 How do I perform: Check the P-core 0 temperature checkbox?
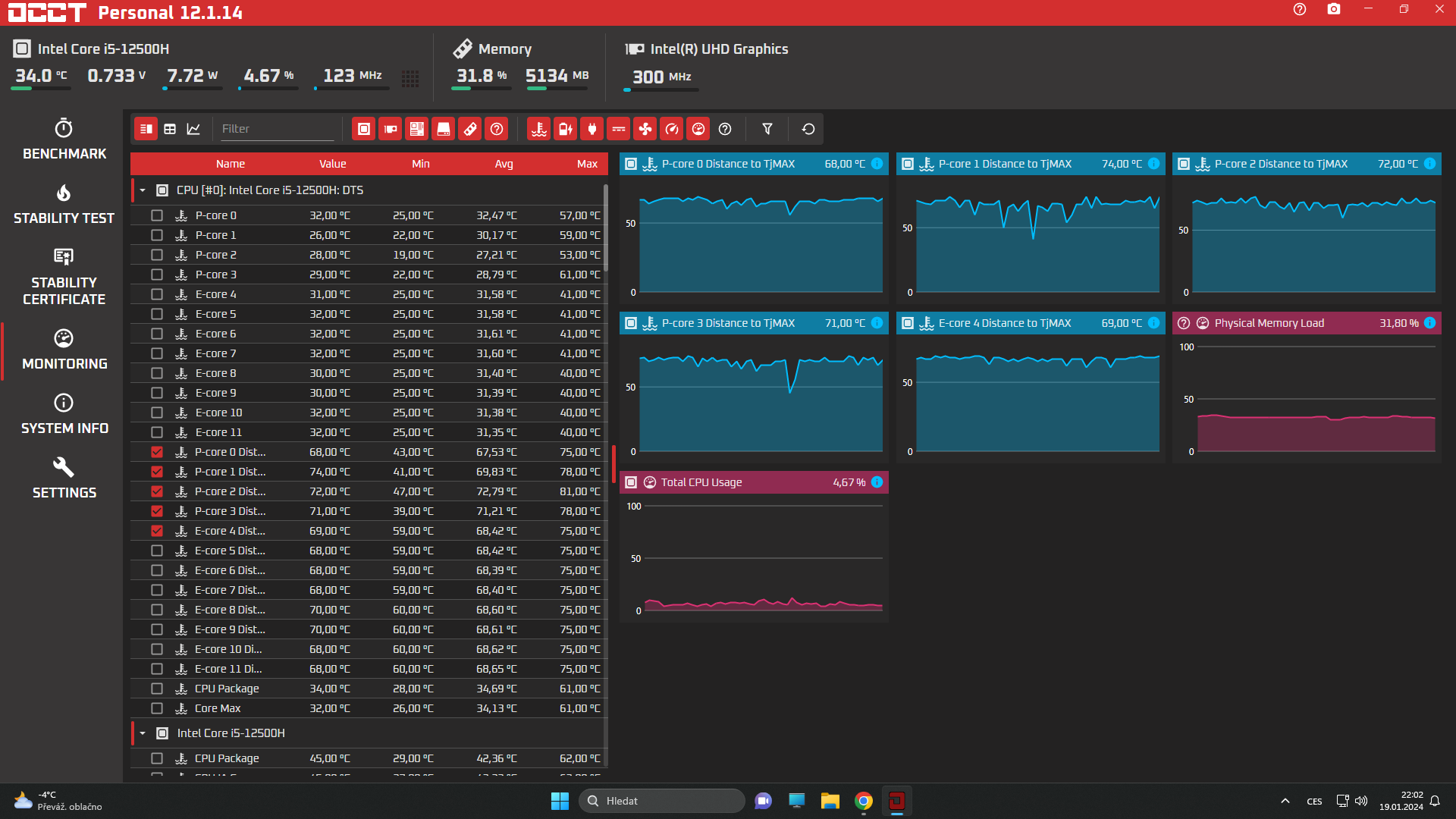pos(157,215)
